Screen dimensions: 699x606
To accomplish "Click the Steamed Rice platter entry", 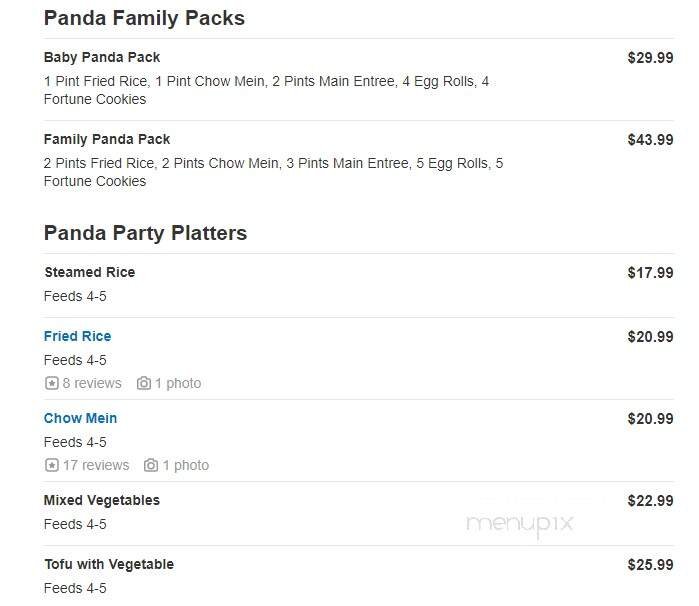I will pyautogui.click(x=89, y=272).
